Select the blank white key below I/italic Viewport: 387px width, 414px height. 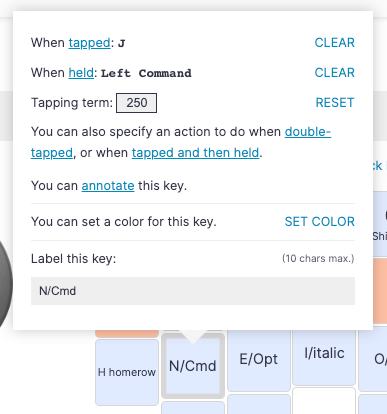click(x=324, y=401)
